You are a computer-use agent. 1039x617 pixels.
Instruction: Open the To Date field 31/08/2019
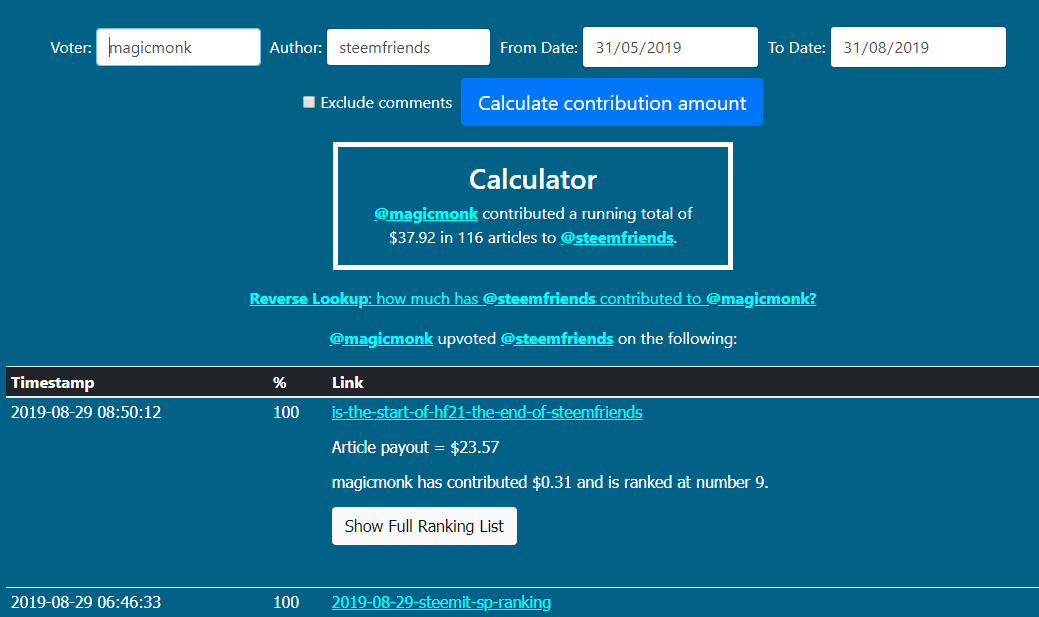click(918, 47)
